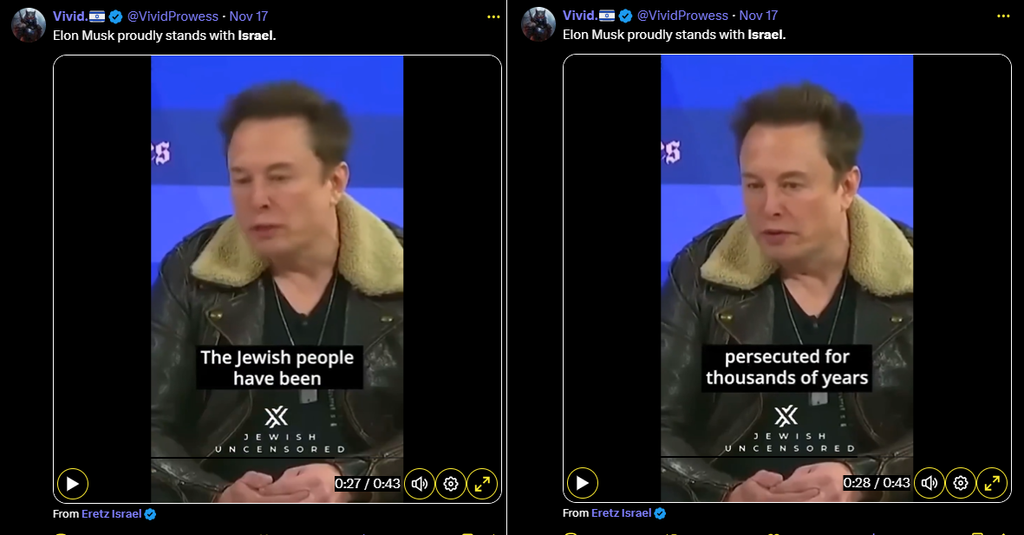Click the Vivid avatar on left tweet
This screenshot has width=1024, height=535.
coord(29,25)
